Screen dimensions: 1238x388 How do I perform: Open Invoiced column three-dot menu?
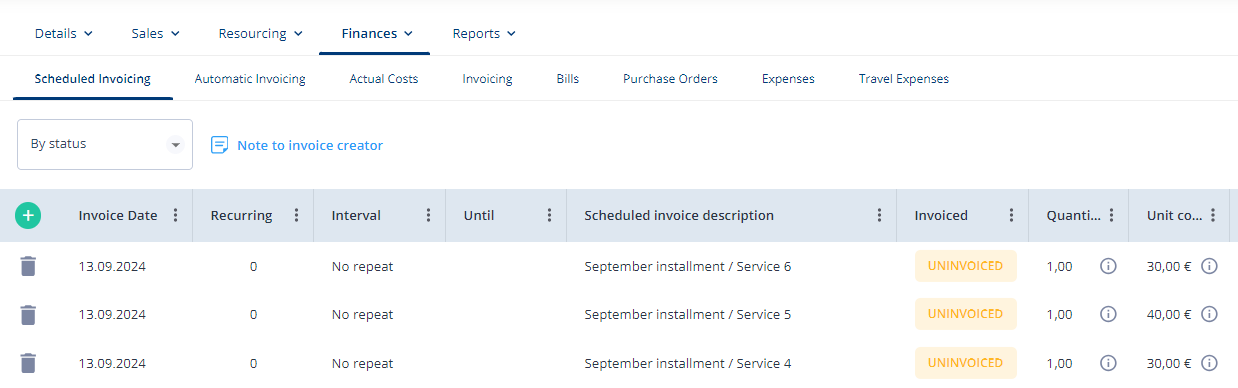1011,215
